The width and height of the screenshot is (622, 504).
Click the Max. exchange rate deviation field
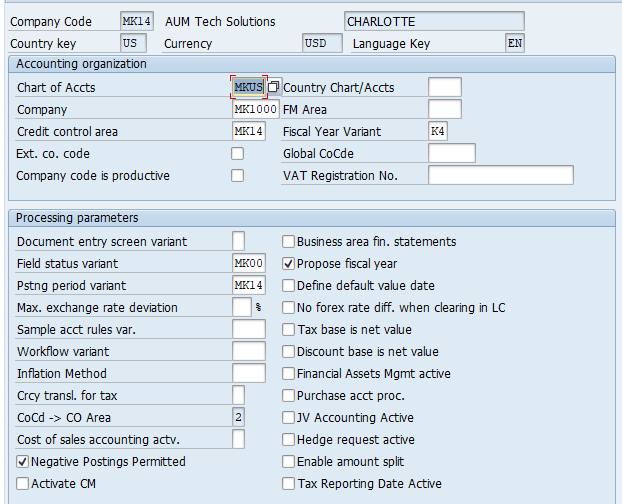[x=241, y=308]
